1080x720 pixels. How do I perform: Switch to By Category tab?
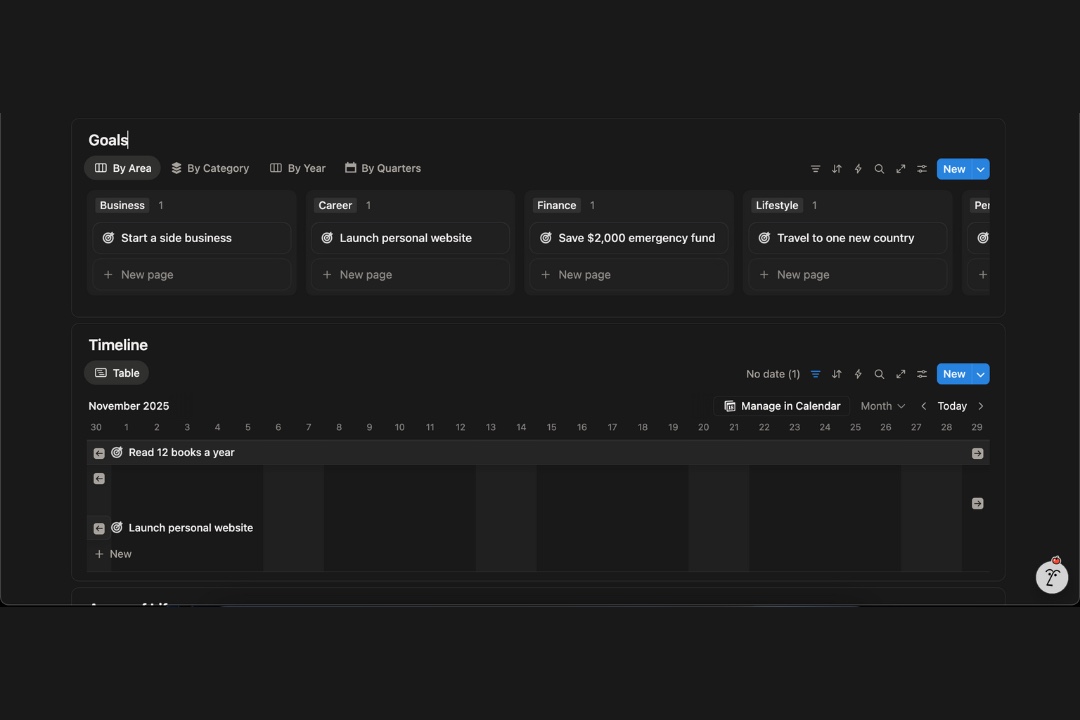[210, 168]
